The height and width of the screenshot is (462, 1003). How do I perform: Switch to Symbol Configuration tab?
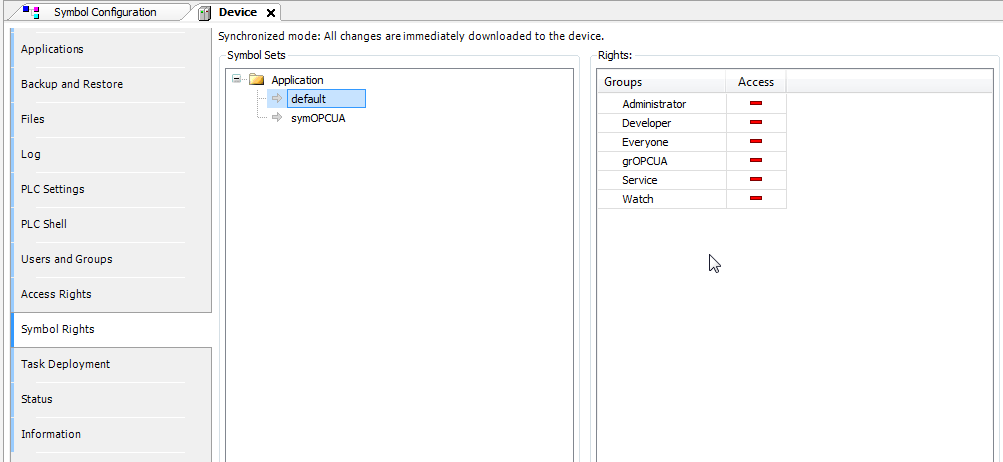(104, 12)
